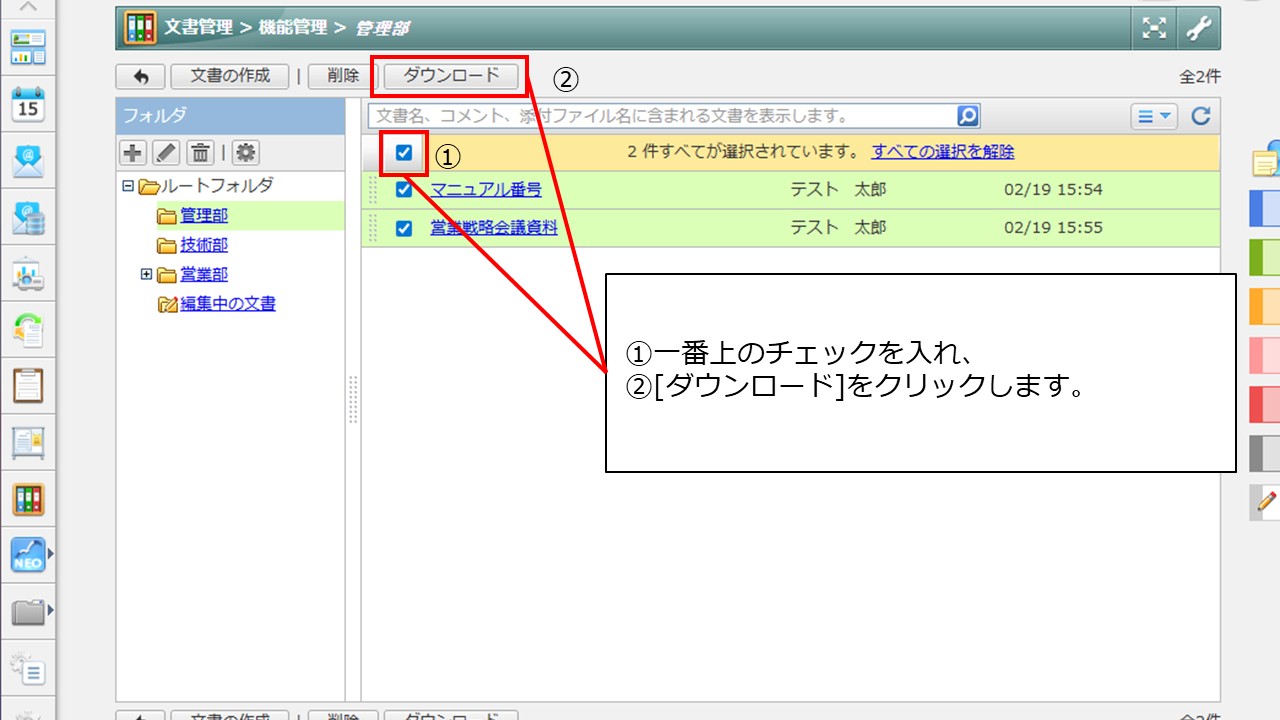Viewport: 1280px width, 720px height.
Task: Expand the arrow beside the NEO icon
Action: click(50, 551)
